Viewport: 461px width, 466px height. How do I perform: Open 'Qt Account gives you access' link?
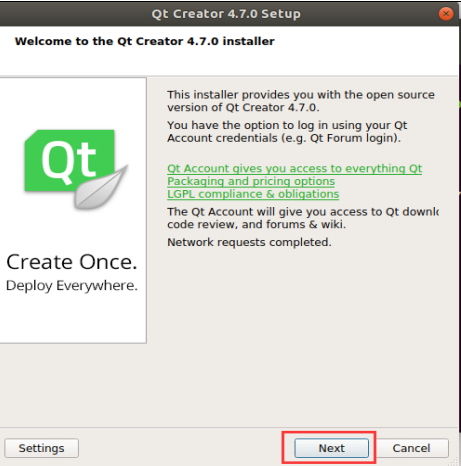coord(294,168)
